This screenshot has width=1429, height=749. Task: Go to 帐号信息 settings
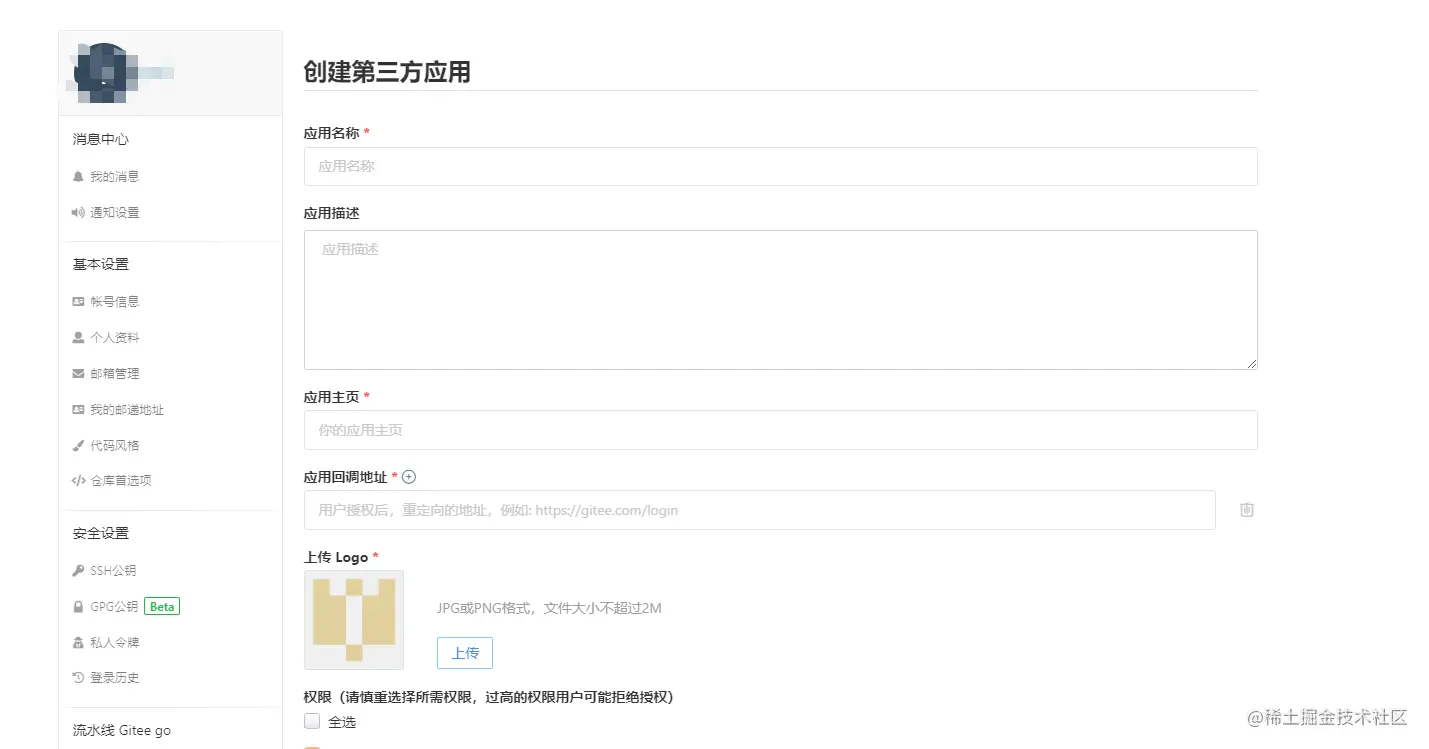[114, 301]
